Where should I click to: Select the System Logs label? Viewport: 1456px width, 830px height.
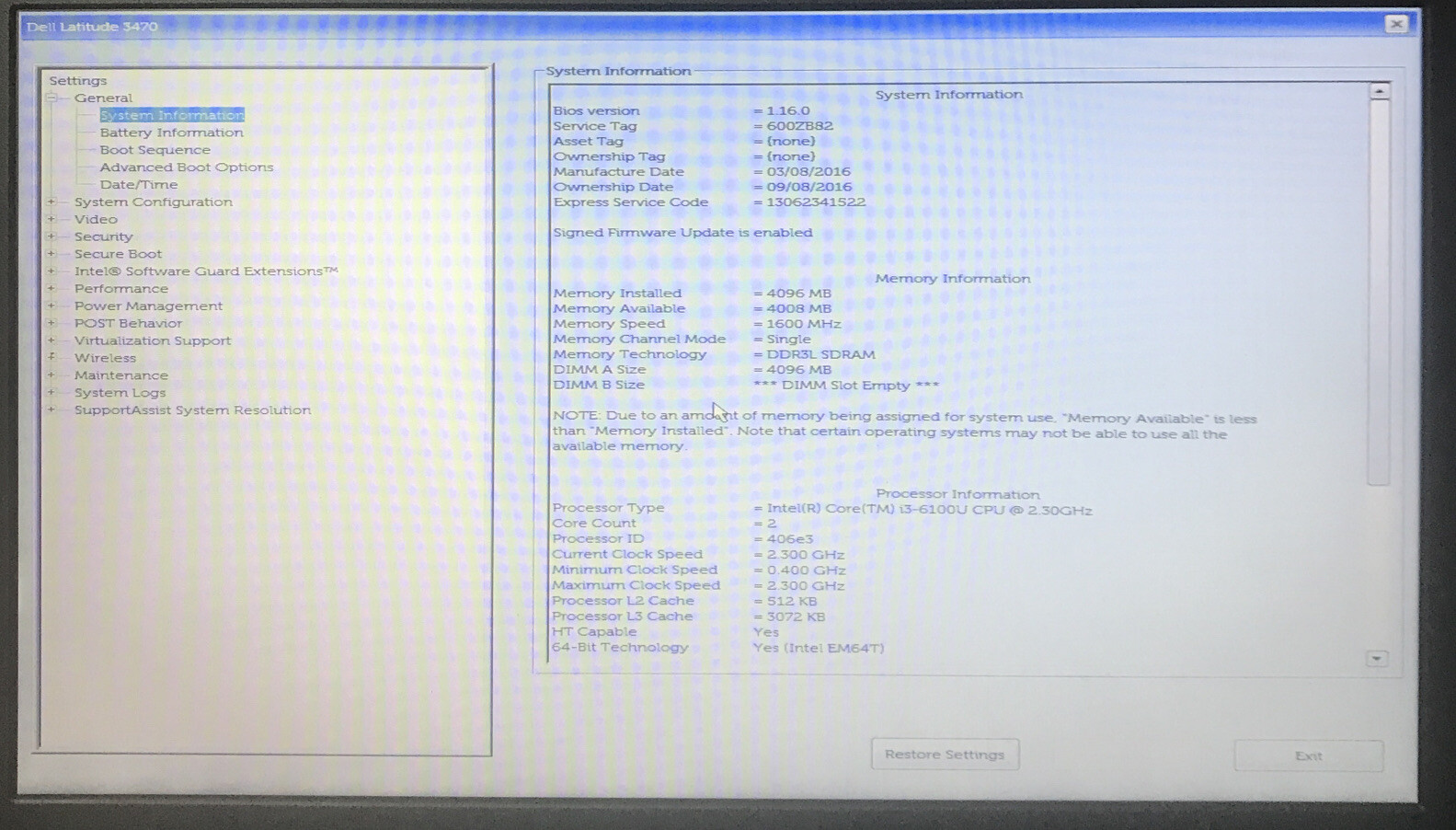(120, 393)
